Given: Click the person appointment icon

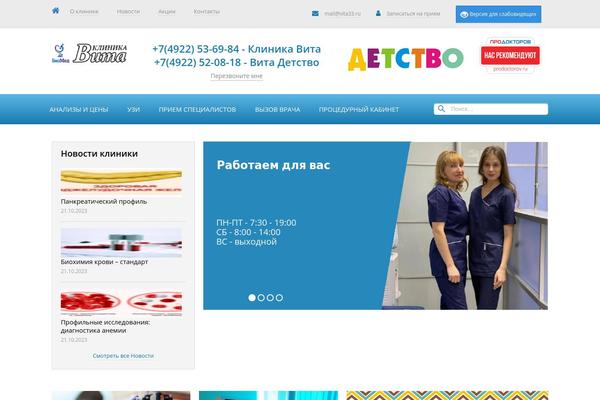Looking at the screenshot, I should (378, 13).
